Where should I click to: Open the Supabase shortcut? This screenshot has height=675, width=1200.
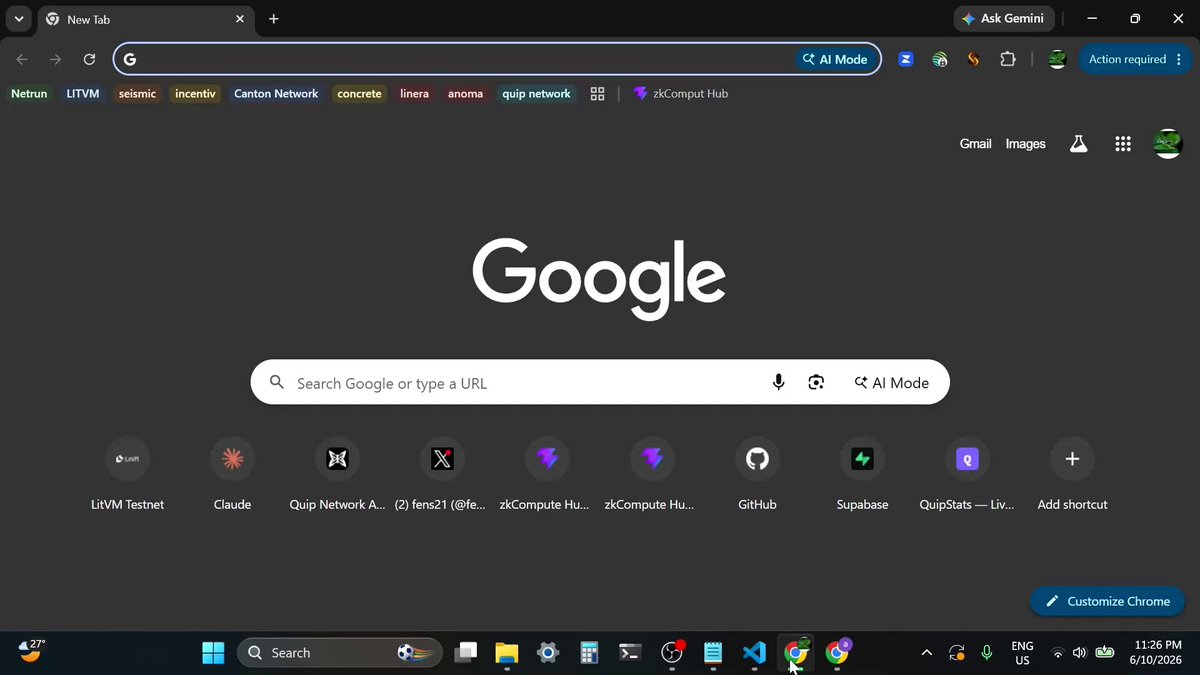click(x=862, y=475)
